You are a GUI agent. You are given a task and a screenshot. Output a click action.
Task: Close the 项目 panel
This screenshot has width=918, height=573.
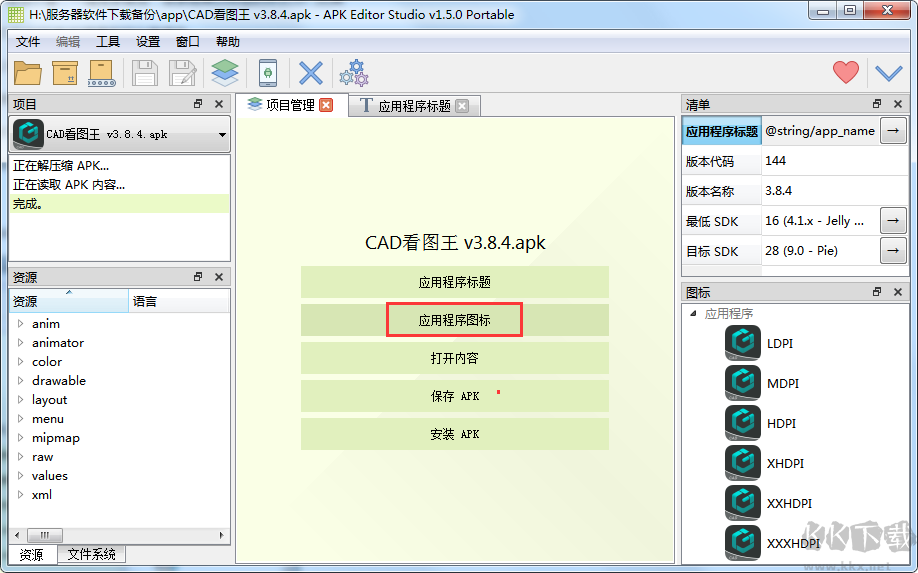click(219, 104)
